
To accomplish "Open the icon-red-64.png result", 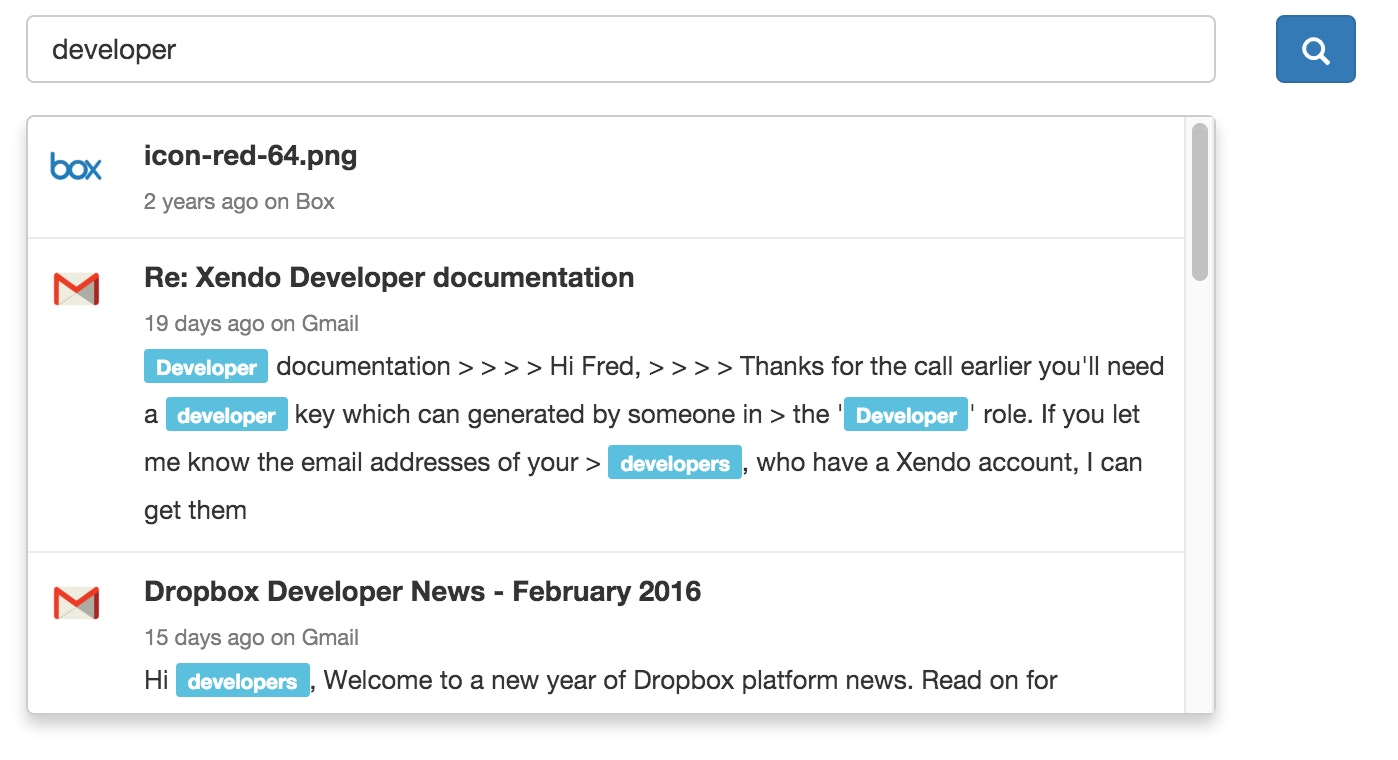I will pyautogui.click(x=251, y=156).
